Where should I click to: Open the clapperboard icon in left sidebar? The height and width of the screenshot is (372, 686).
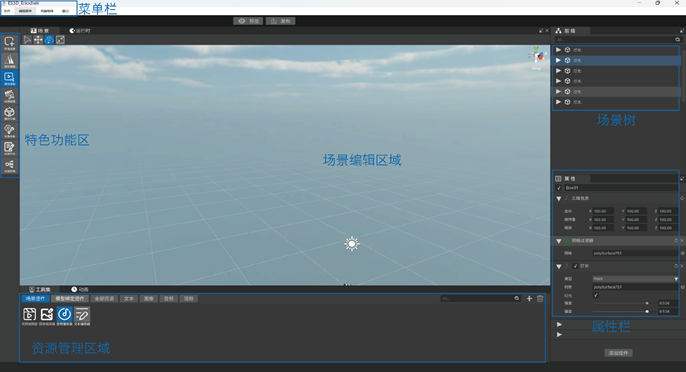coord(9,95)
